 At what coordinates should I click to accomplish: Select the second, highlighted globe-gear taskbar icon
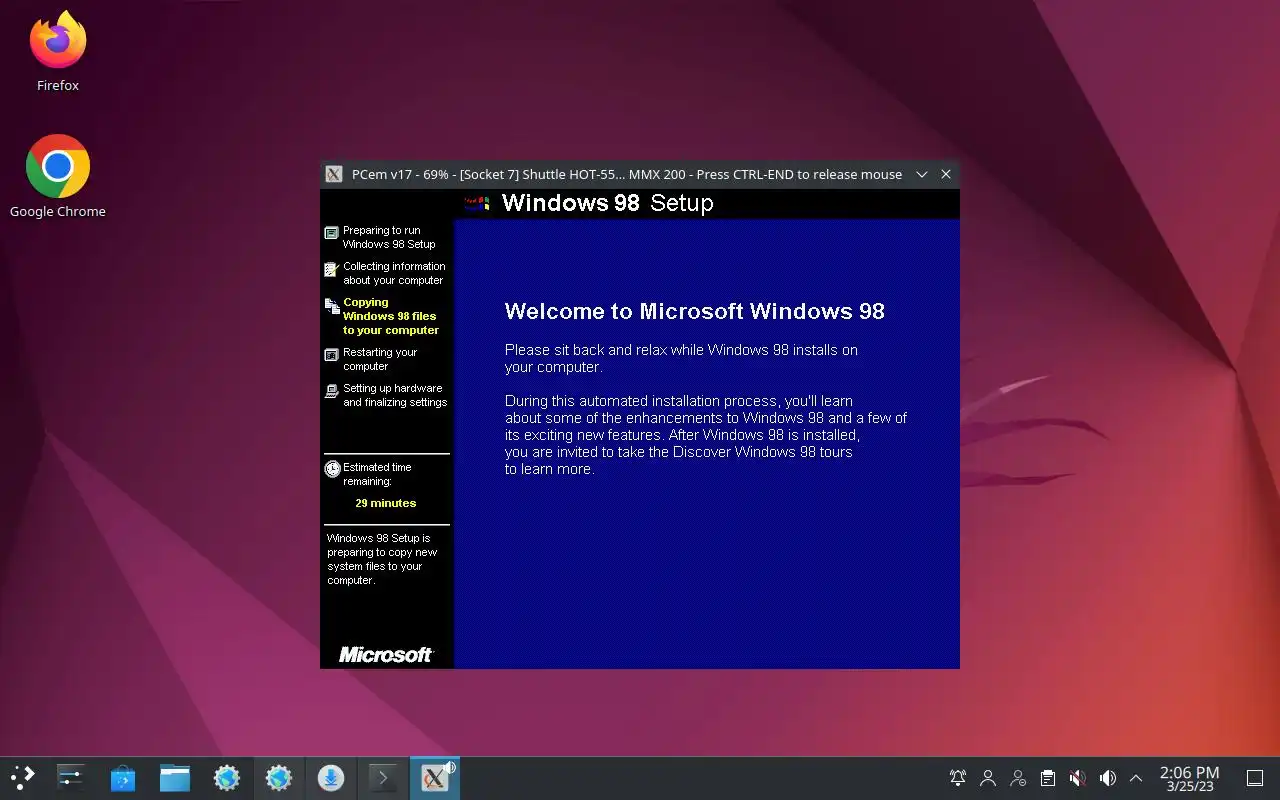click(279, 778)
